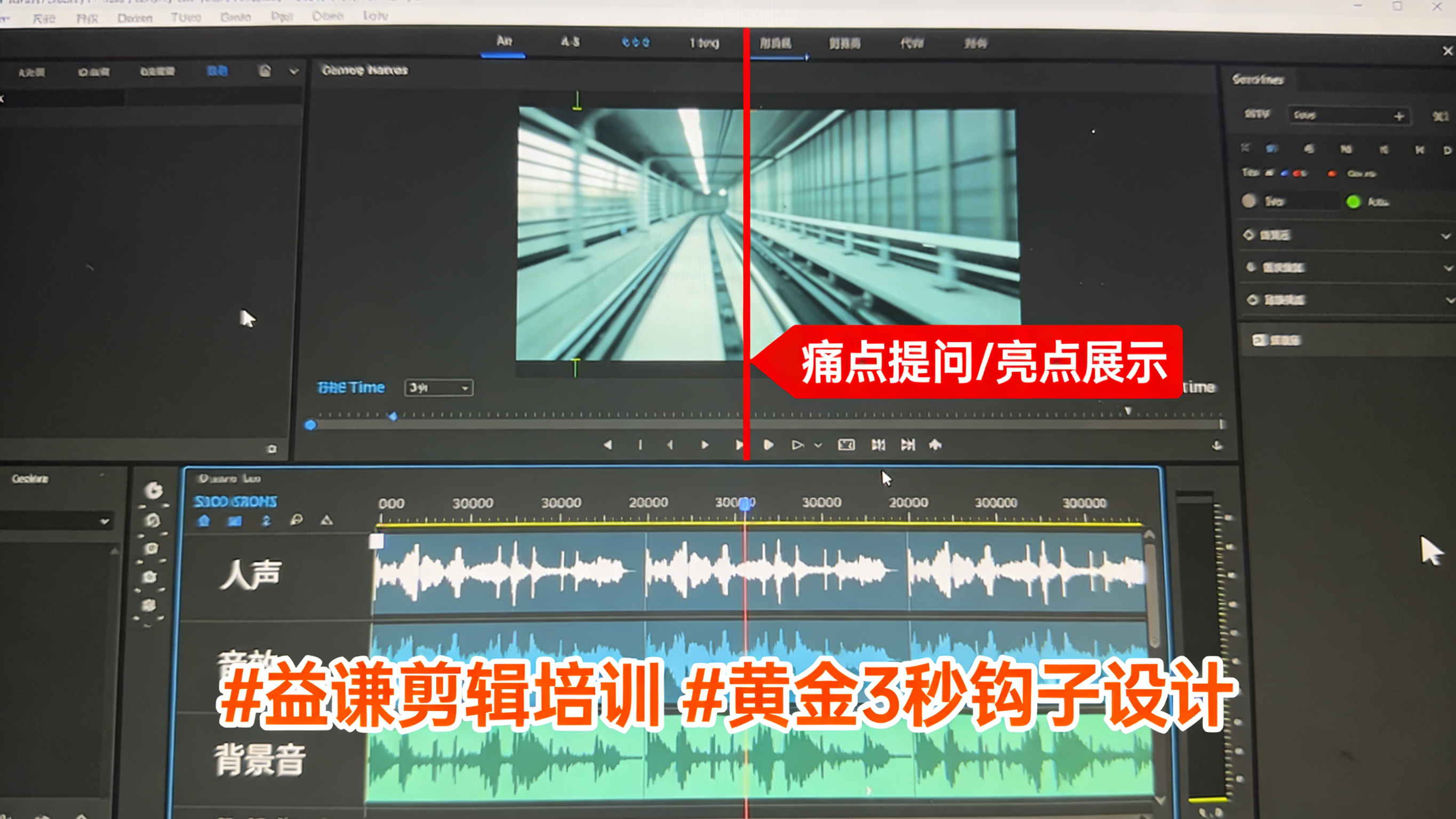Switch to the highlighted blue tab in left panel
Image resolution: width=1456 pixels, height=819 pixels.
(x=217, y=71)
